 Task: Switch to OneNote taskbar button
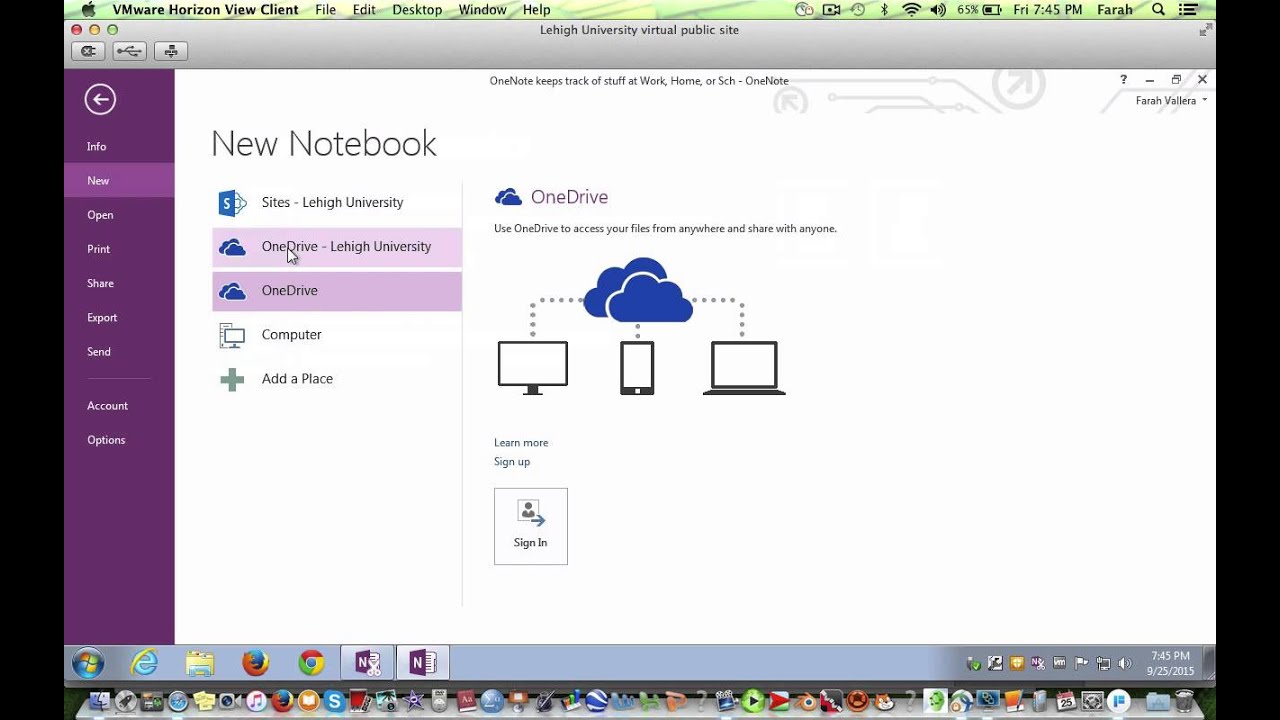422,663
